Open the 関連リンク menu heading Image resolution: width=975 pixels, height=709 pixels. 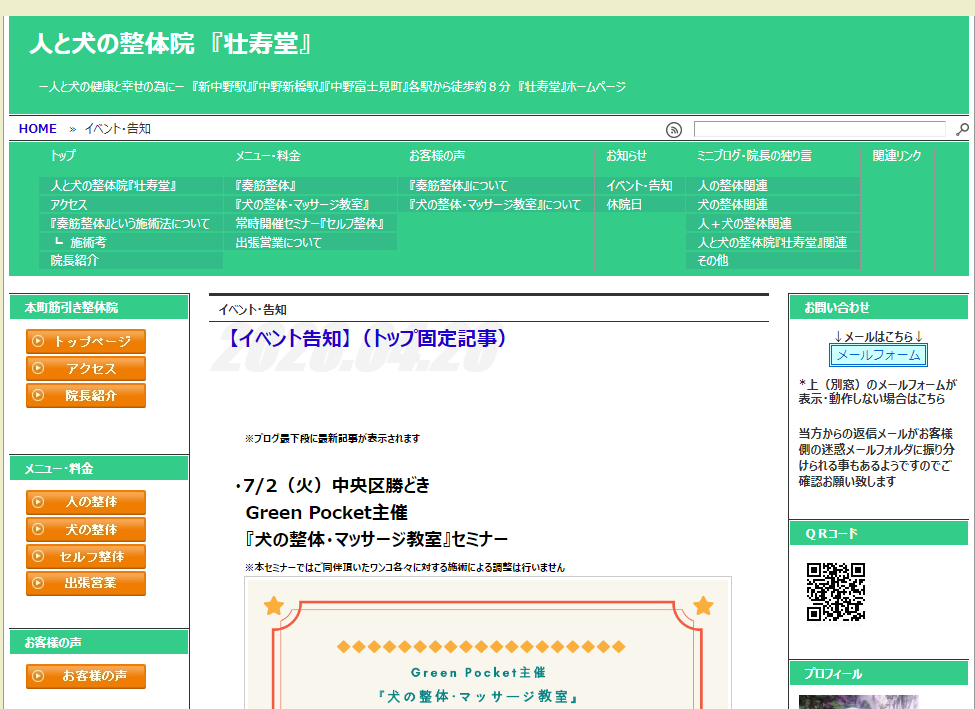tap(897, 155)
